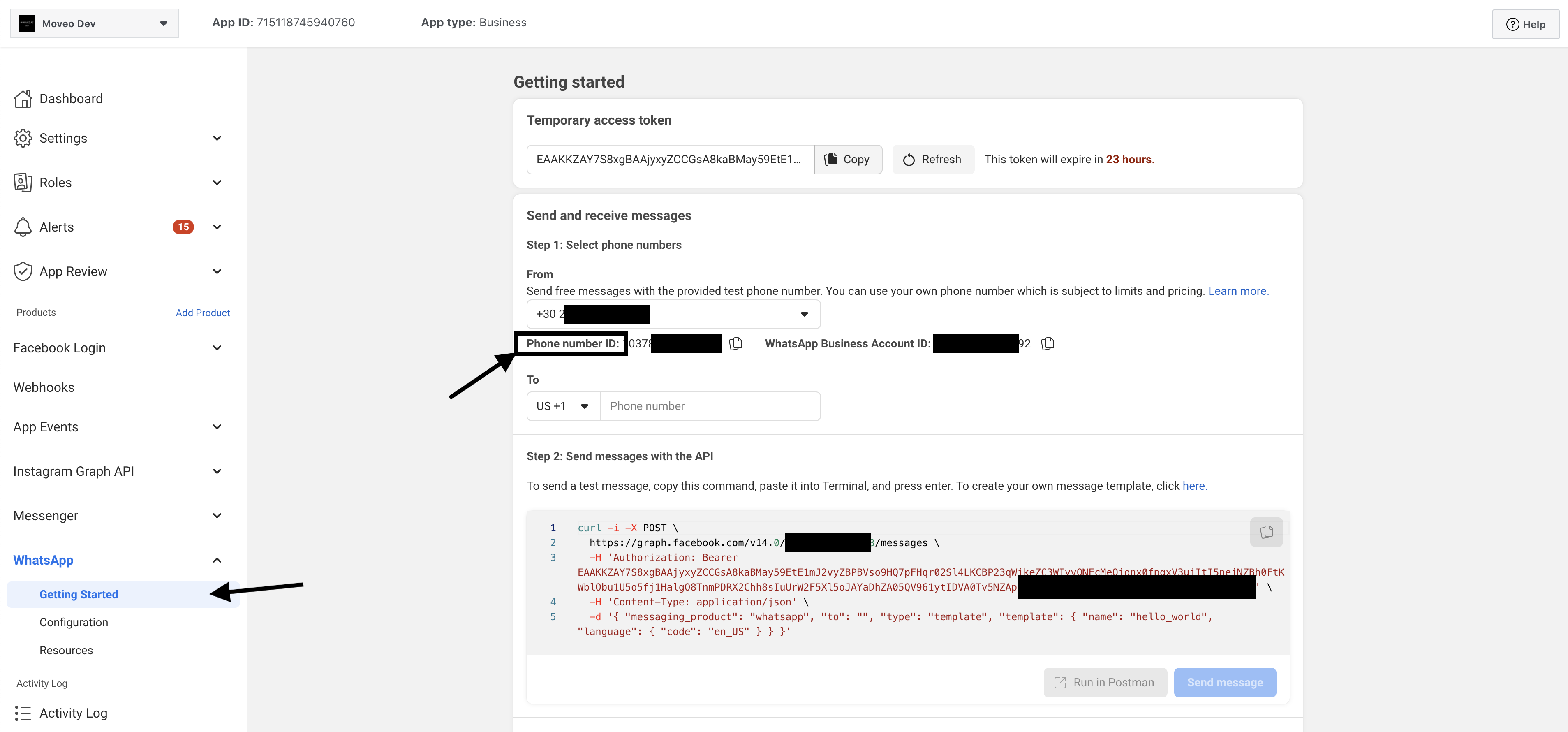Click the Help button
Screen dimensions: 1568x732
tap(1525, 24)
